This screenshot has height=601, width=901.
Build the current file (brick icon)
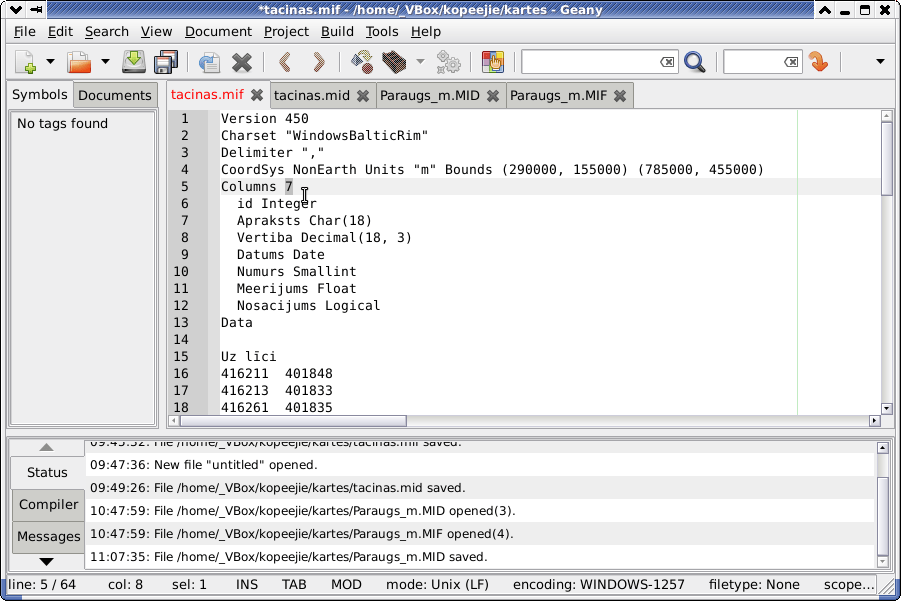tap(394, 61)
